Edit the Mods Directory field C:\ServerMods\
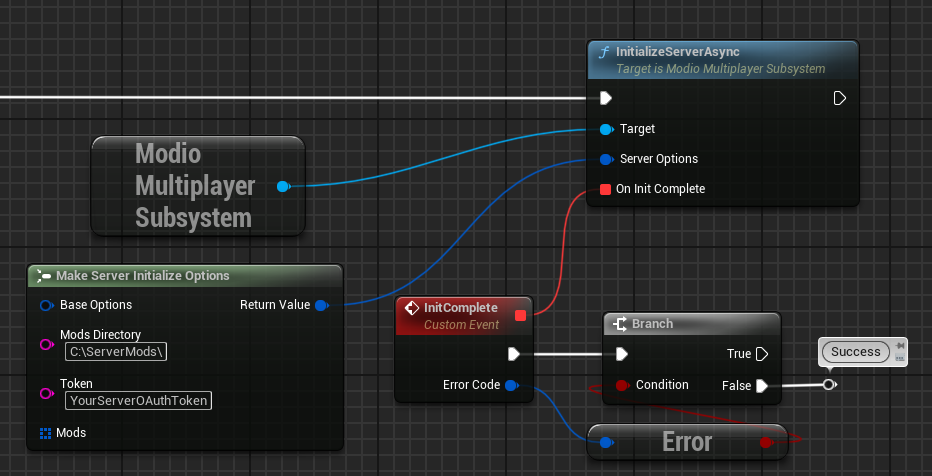The width and height of the screenshot is (932, 476). click(x=116, y=352)
